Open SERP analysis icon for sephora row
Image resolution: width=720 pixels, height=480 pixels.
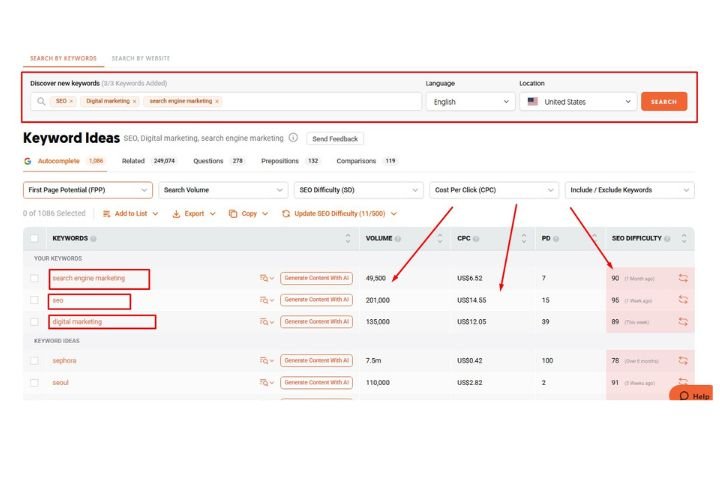point(266,361)
